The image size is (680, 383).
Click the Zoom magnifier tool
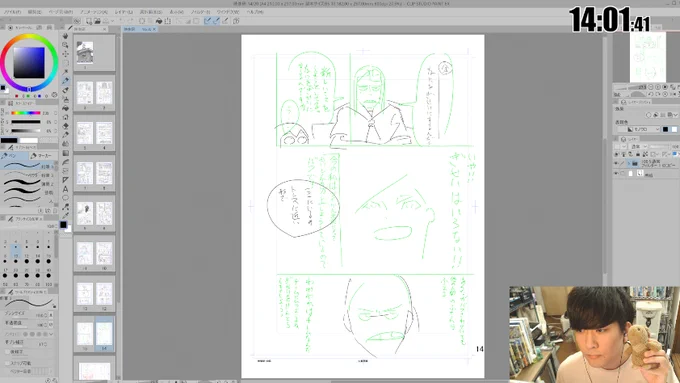tap(65, 45)
